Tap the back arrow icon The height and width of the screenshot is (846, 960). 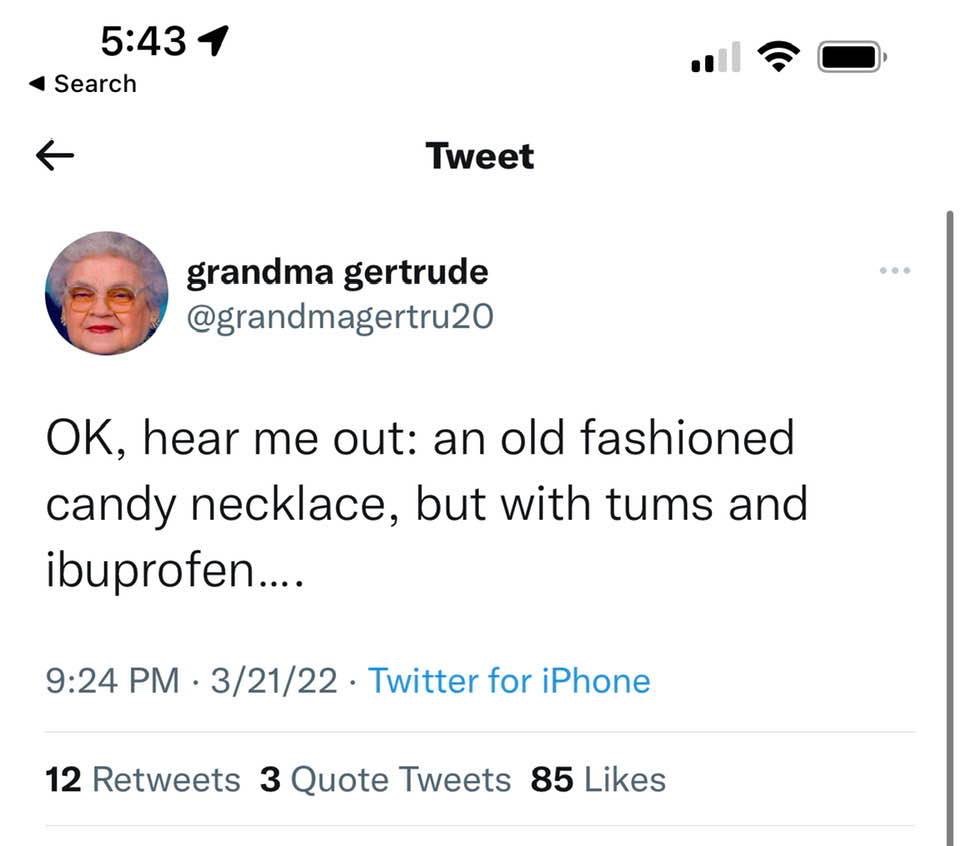(x=55, y=155)
